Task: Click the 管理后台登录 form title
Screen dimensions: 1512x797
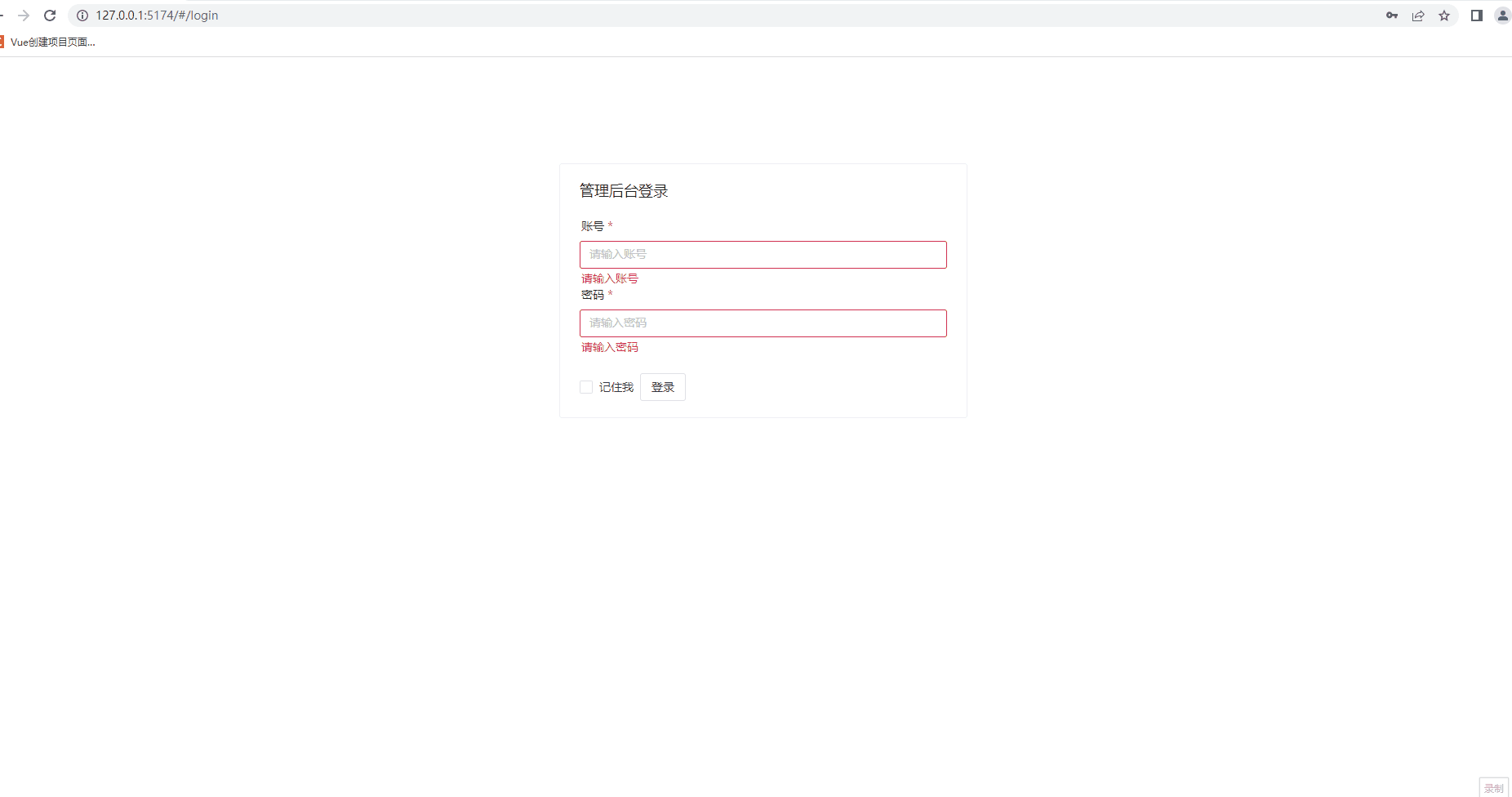Action: pos(623,190)
